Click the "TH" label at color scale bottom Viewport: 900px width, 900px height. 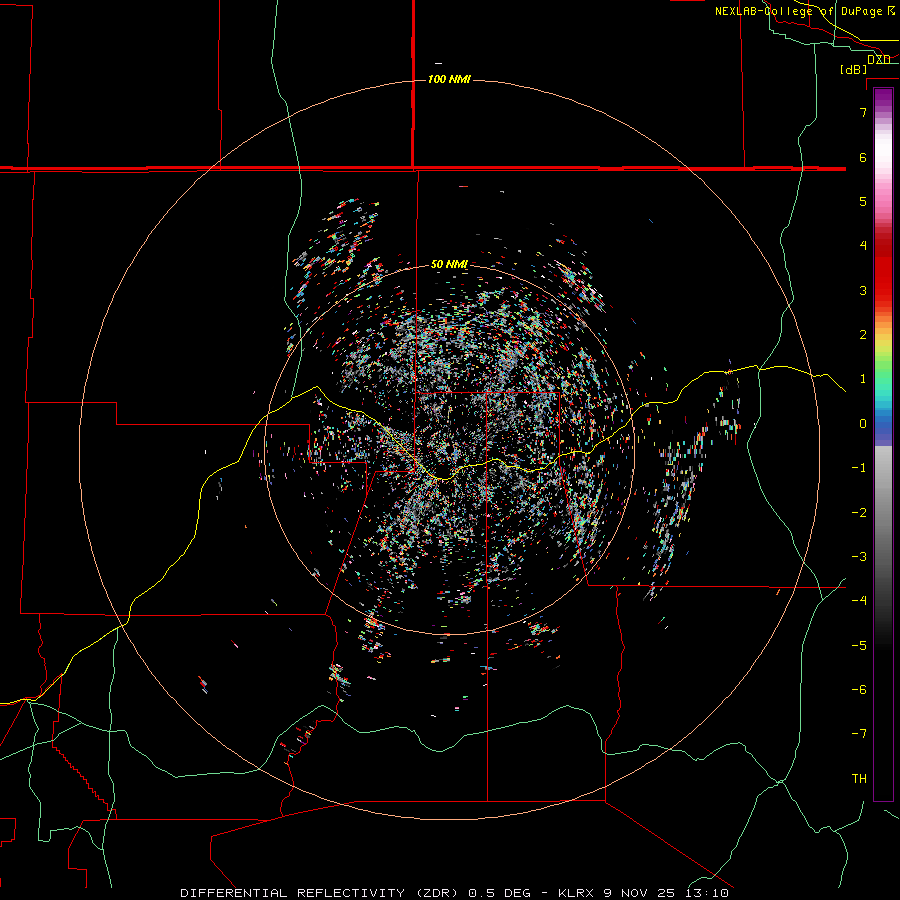tap(859, 779)
